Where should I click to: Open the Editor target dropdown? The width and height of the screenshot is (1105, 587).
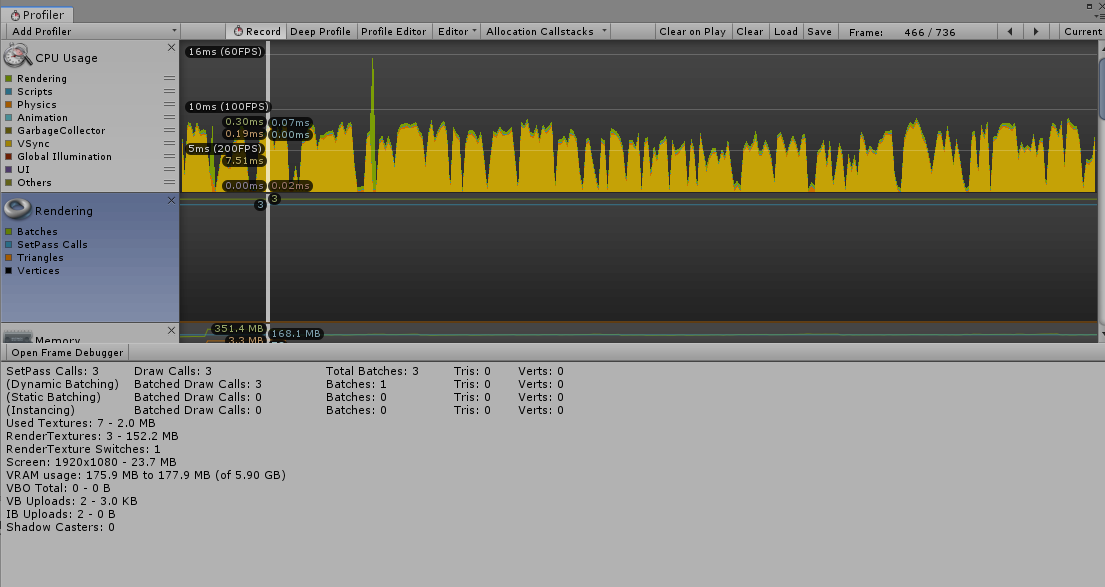click(457, 32)
